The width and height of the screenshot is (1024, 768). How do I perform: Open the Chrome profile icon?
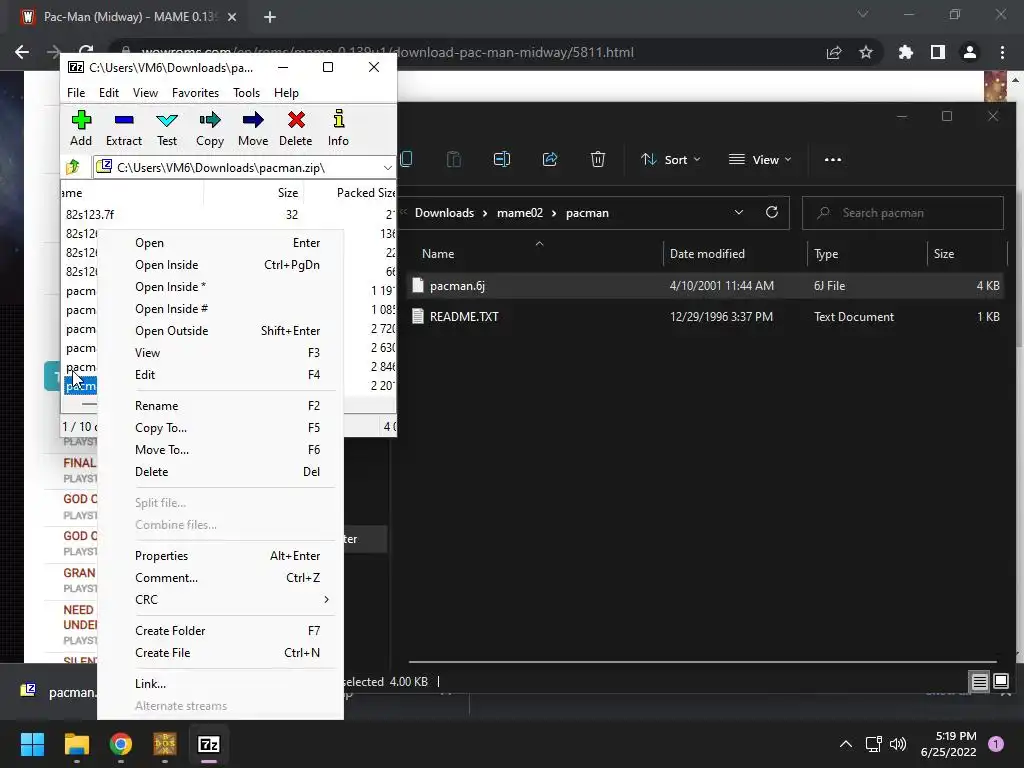click(x=970, y=52)
